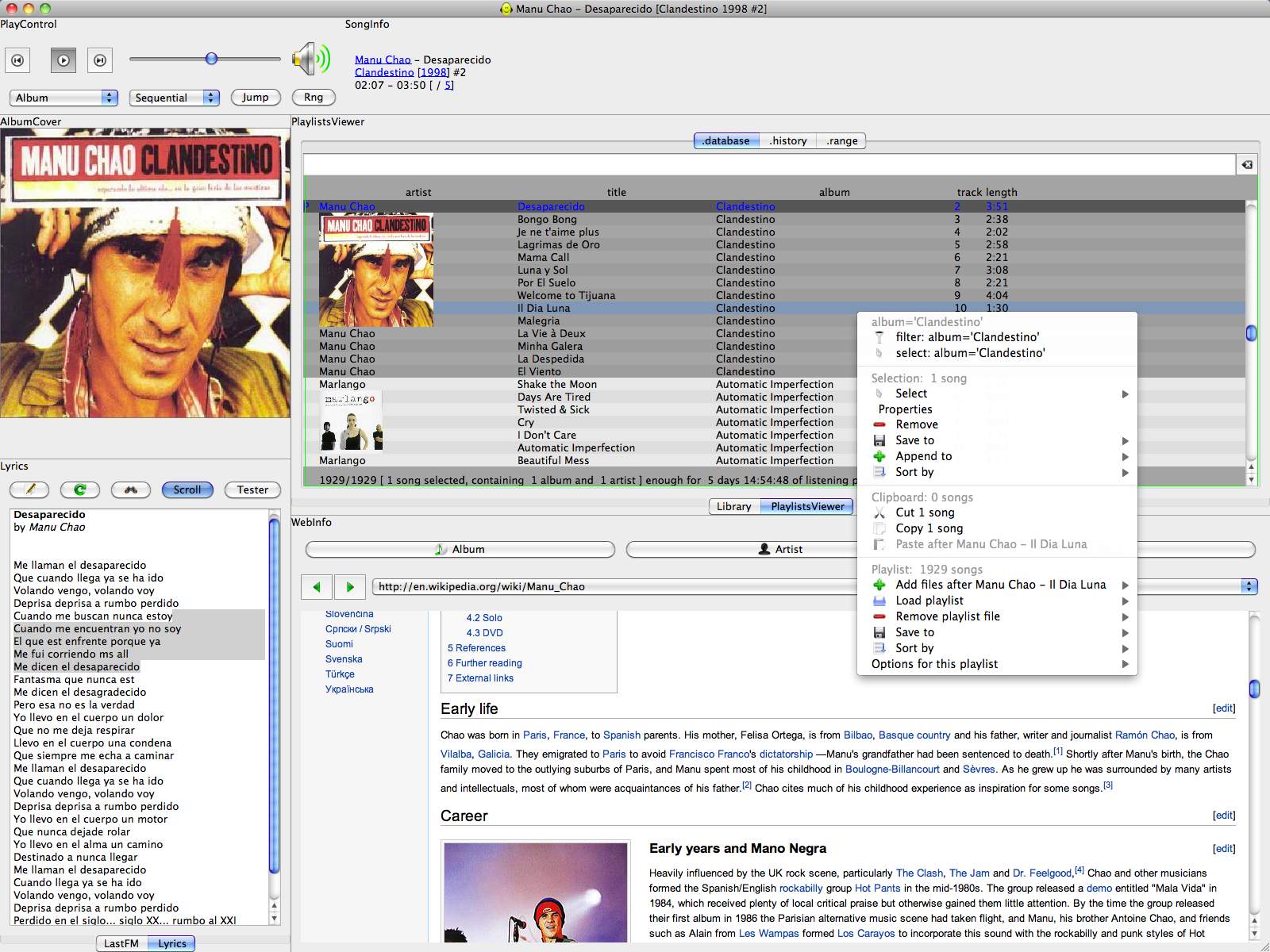Click the Svenska language link in sidebar
This screenshot has height=952, width=1270.
344,659
